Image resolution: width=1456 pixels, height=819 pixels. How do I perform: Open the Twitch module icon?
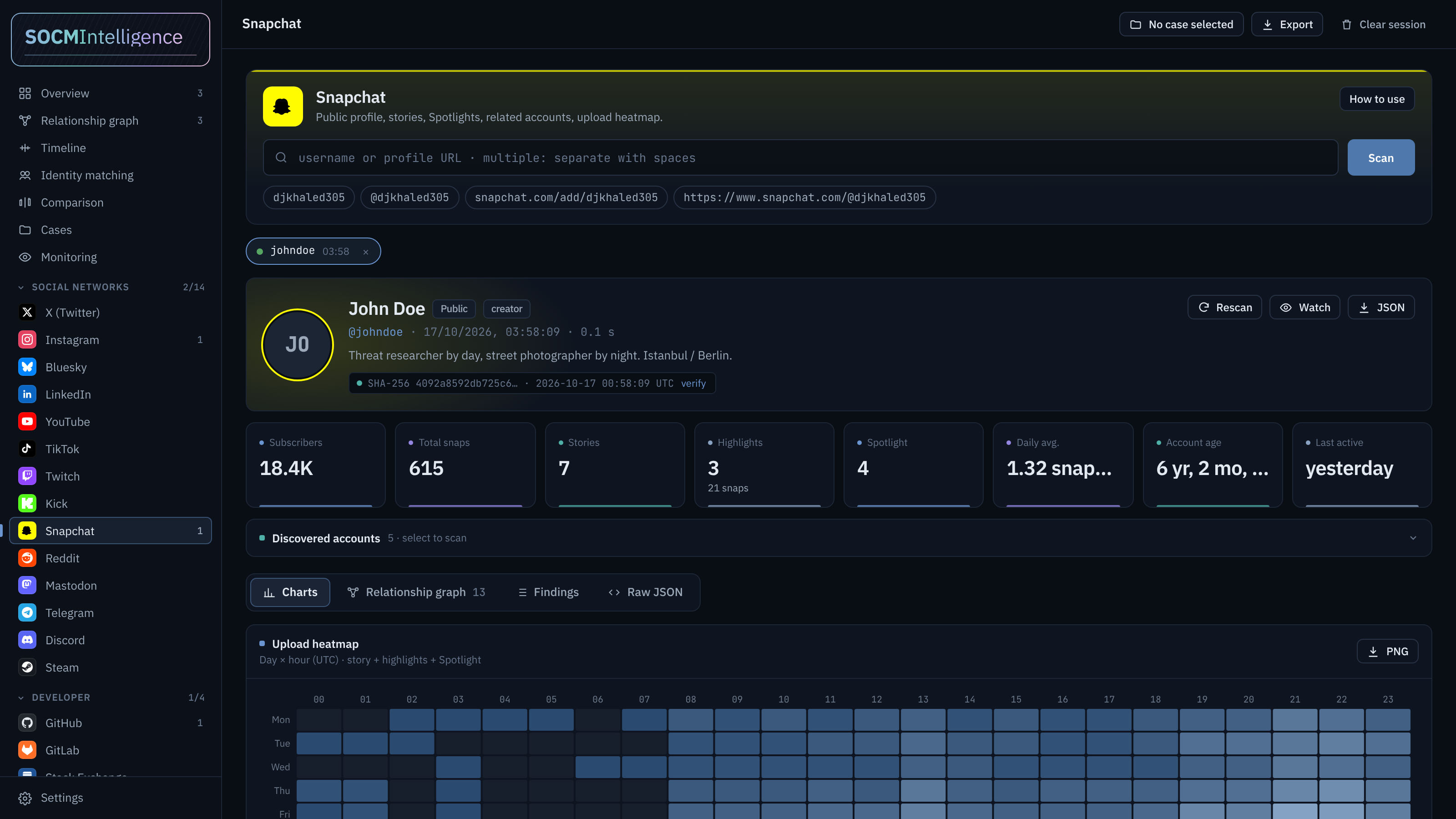[x=27, y=476]
